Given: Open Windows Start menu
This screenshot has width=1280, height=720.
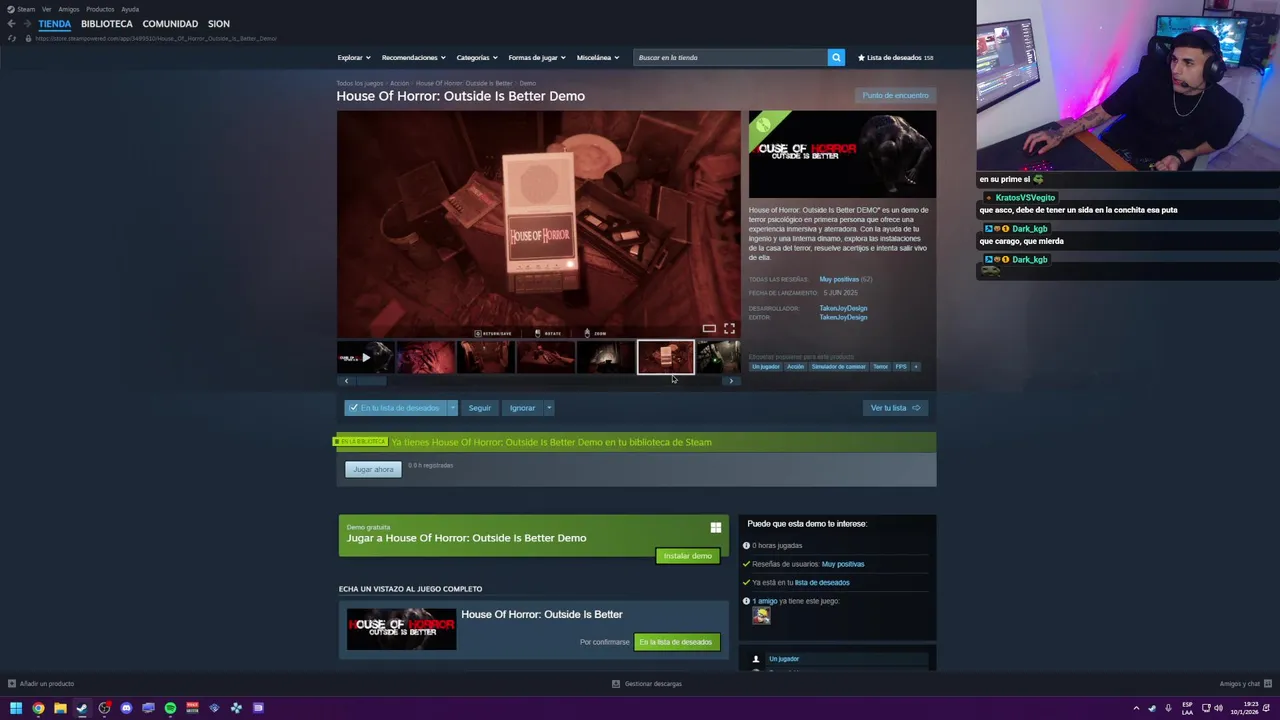Looking at the screenshot, I should pos(16,708).
